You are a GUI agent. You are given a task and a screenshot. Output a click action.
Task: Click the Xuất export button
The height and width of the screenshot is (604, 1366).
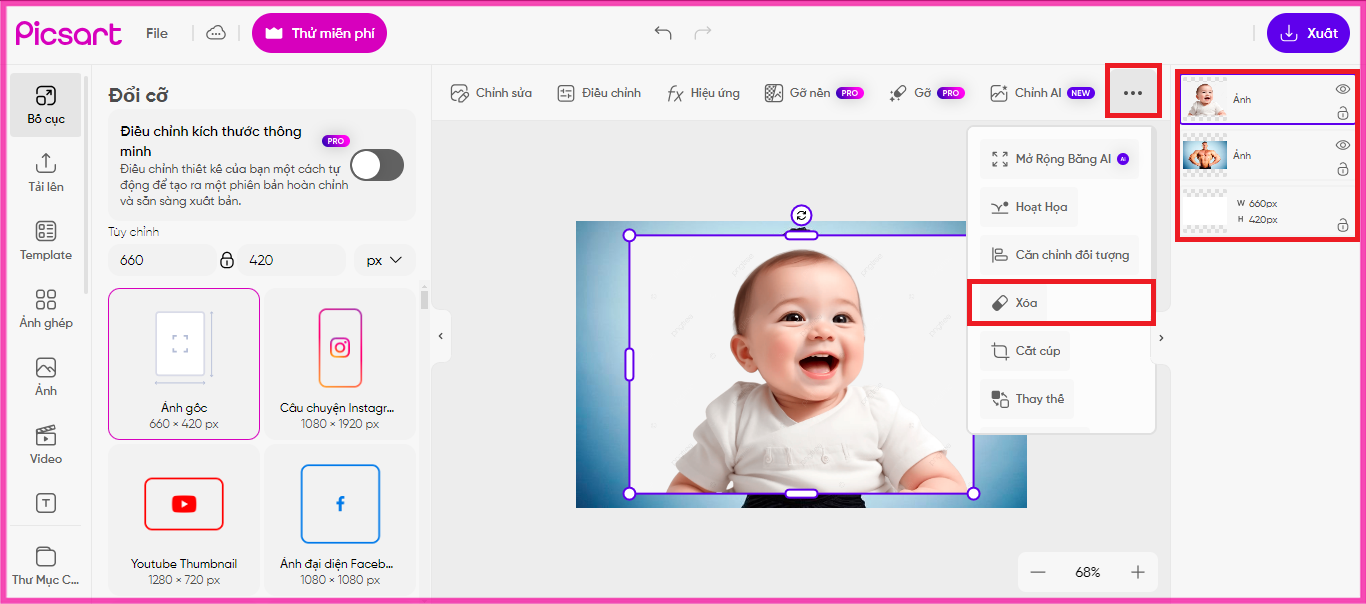click(x=1308, y=33)
